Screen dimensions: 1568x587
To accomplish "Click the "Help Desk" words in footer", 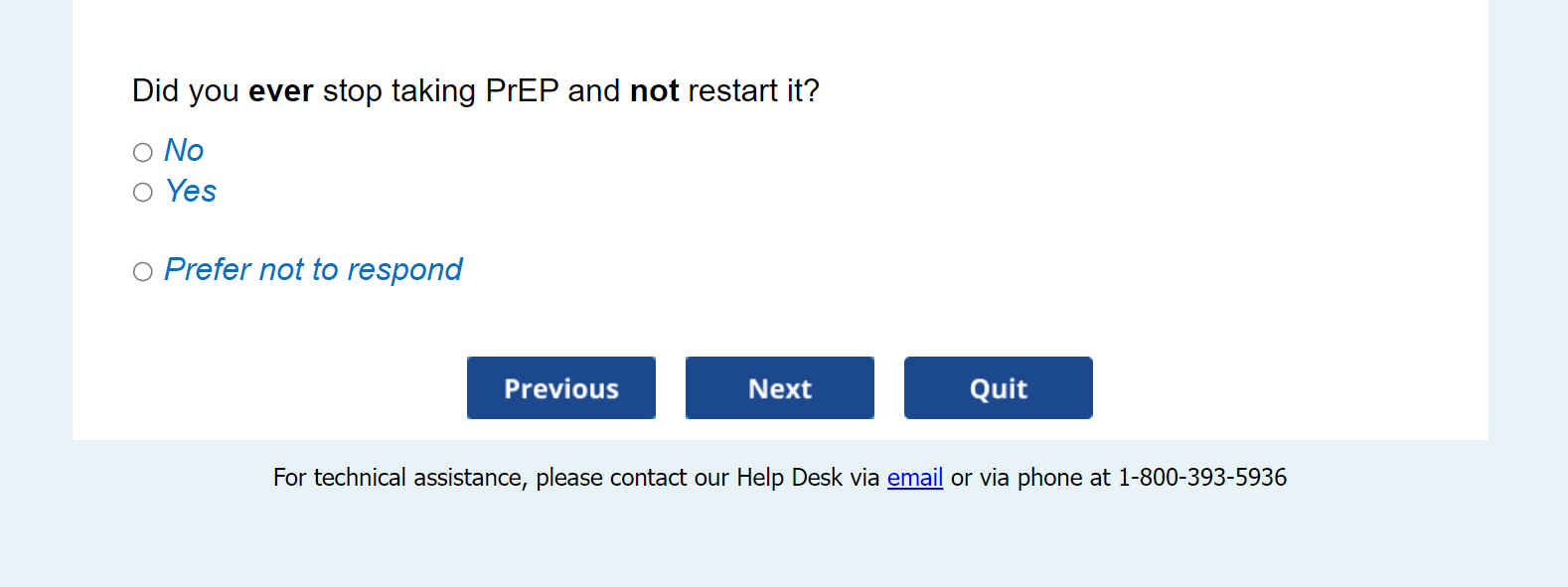I will pyautogui.click(x=789, y=478).
